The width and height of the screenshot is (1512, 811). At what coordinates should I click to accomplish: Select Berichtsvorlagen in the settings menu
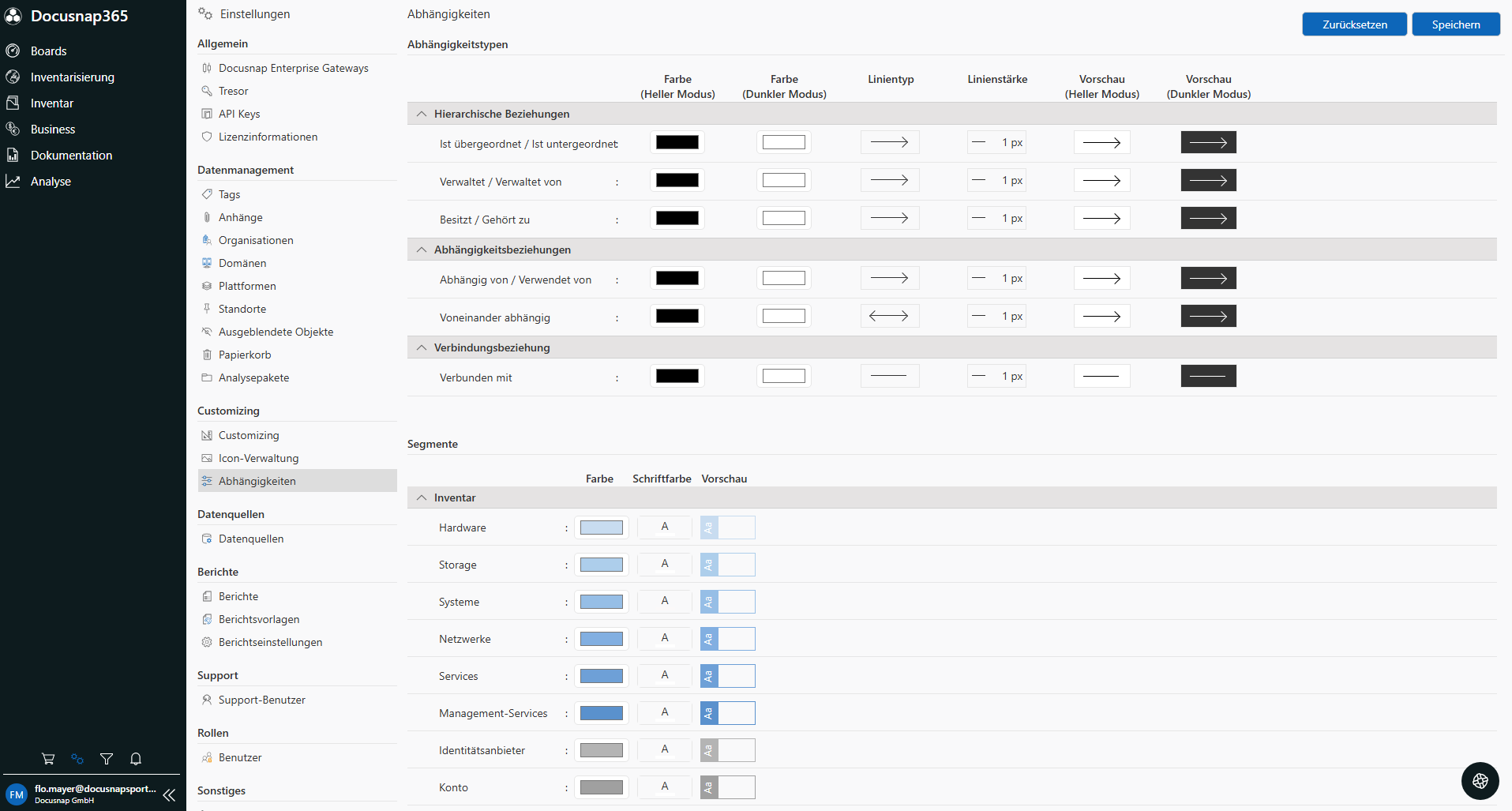(x=259, y=619)
